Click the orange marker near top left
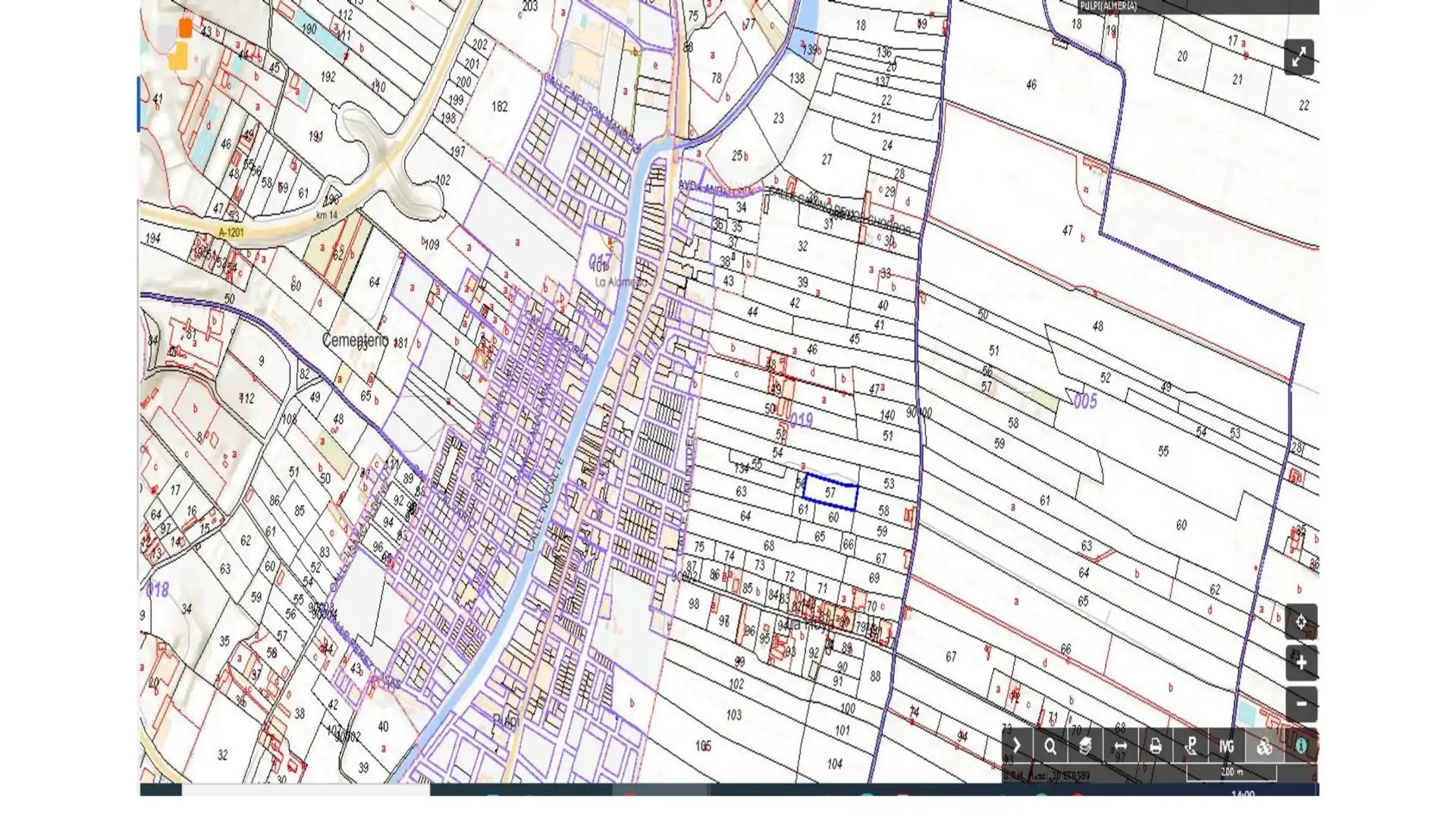The width and height of the screenshot is (1456, 819). (x=187, y=27)
